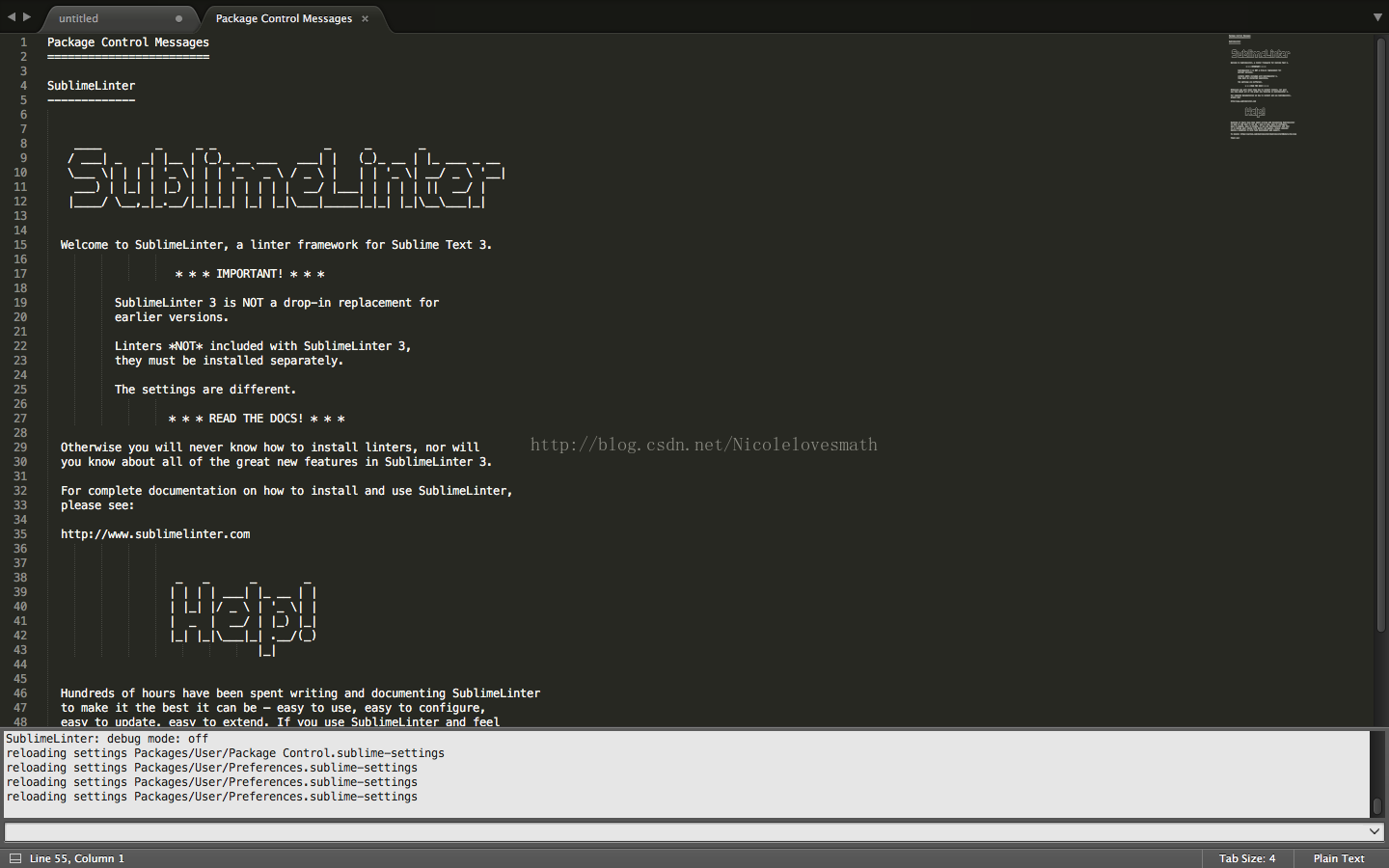Click the 'SublimeLinter 3 is NOT a drop-in' line
Viewport: 1389px width, 868px height.
[277, 303]
